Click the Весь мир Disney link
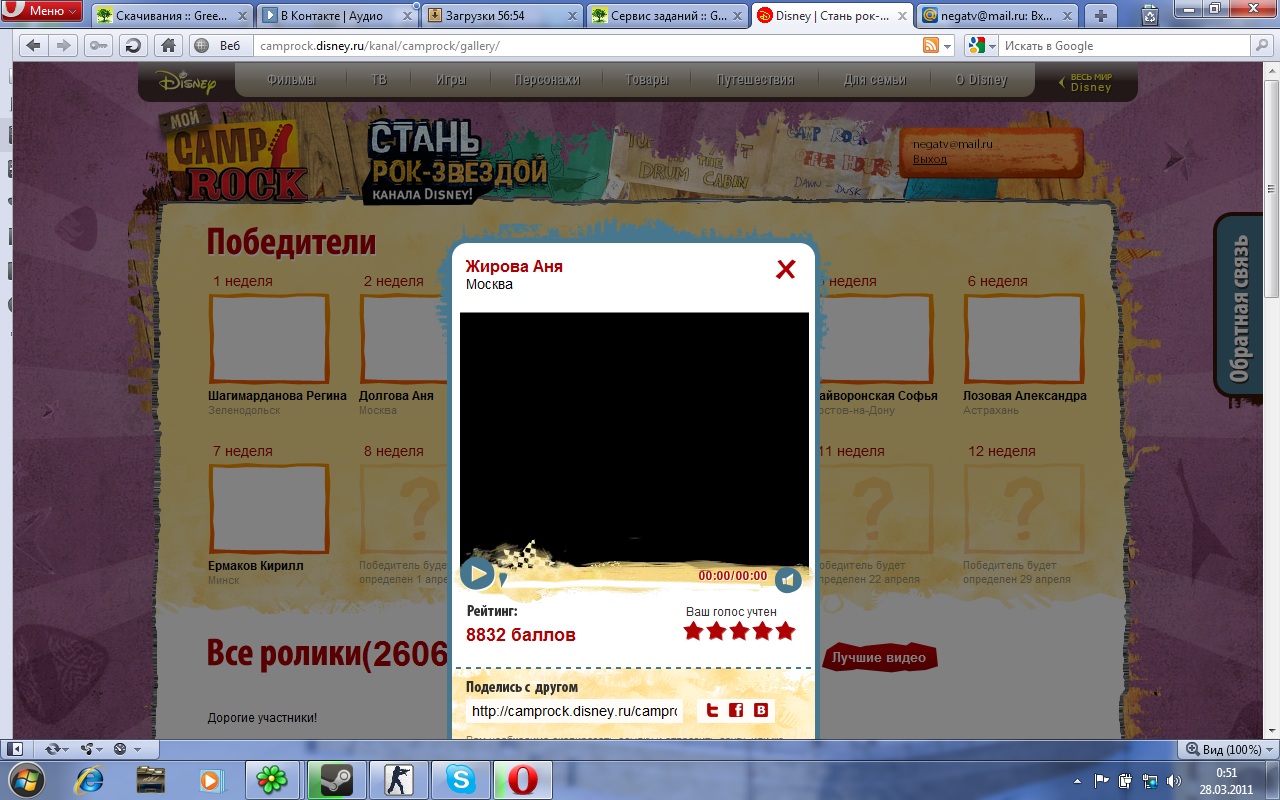 tap(1087, 82)
